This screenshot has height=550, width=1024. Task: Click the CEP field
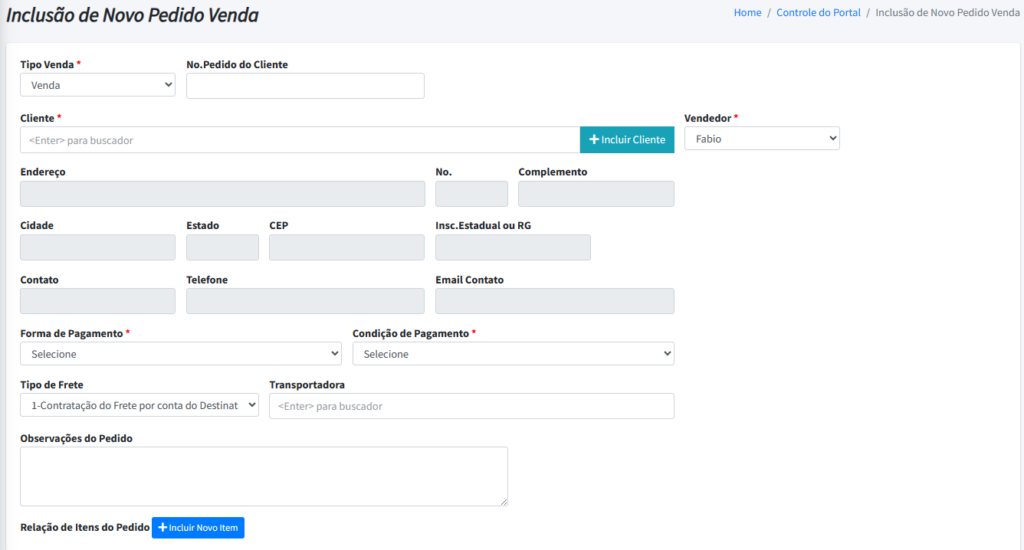click(x=347, y=248)
